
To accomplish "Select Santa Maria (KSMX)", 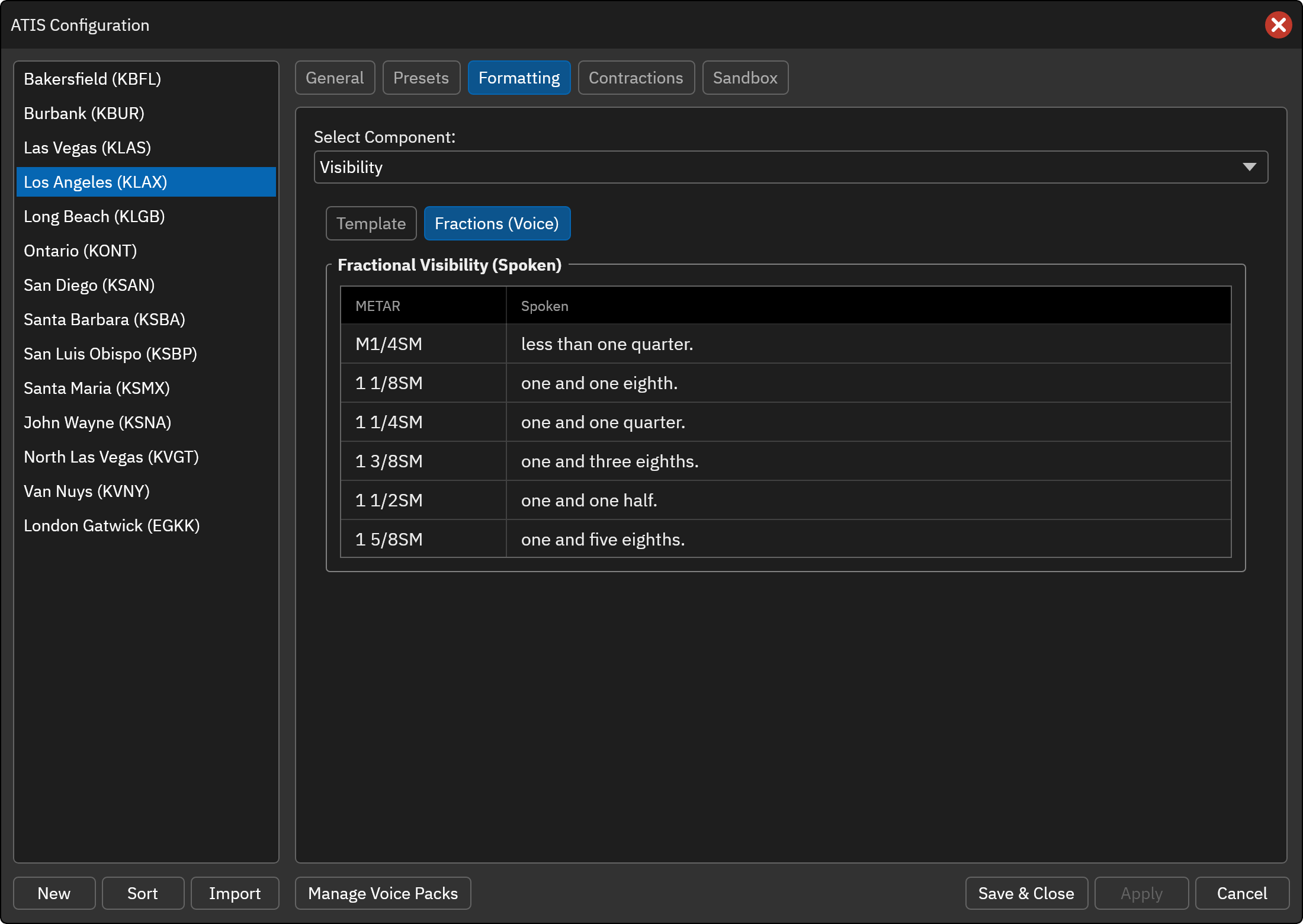I will click(x=146, y=388).
